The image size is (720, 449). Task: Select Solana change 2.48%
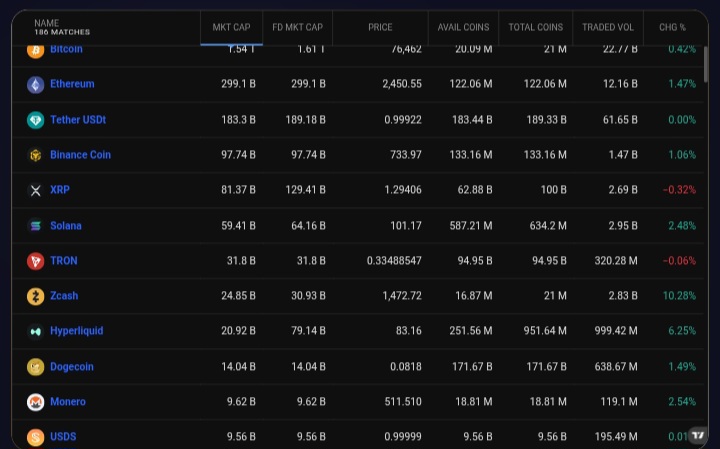click(682, 225)
